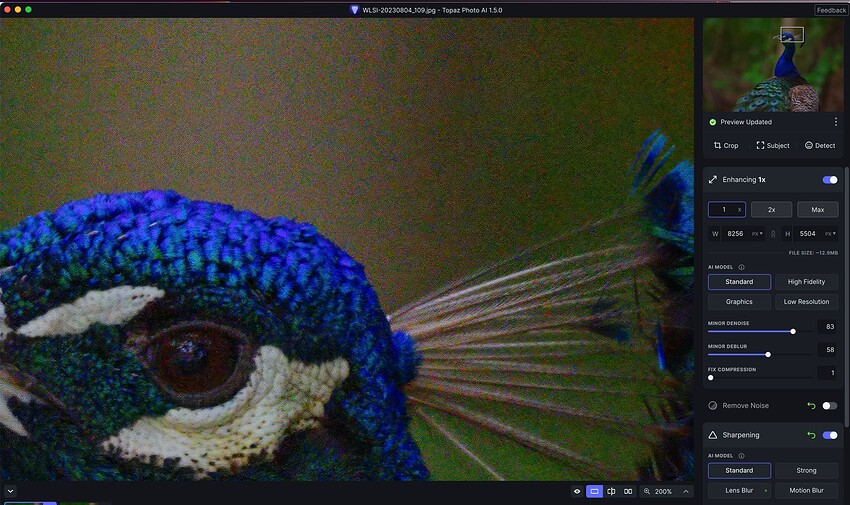The height and width of the screenshot is (505, 850).
Task: Select Graphics enhancing model
Action: coord(739,302)
